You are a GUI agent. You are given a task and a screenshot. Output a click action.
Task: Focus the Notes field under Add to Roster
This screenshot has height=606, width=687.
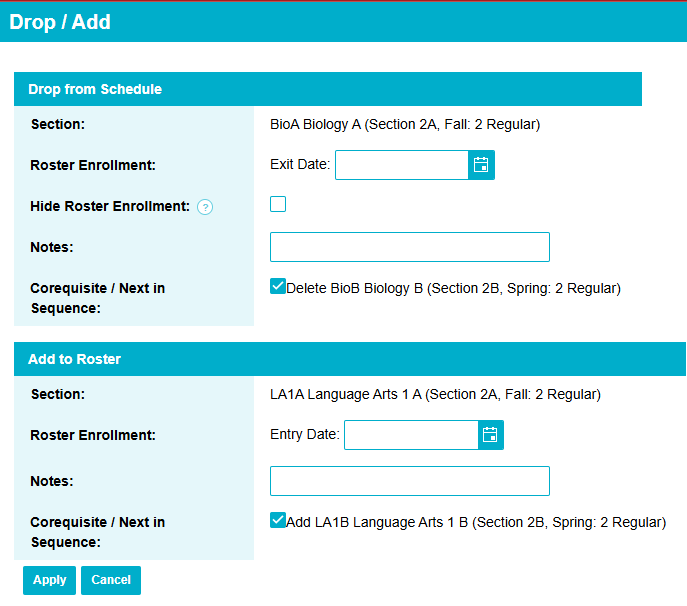(409, 481)
